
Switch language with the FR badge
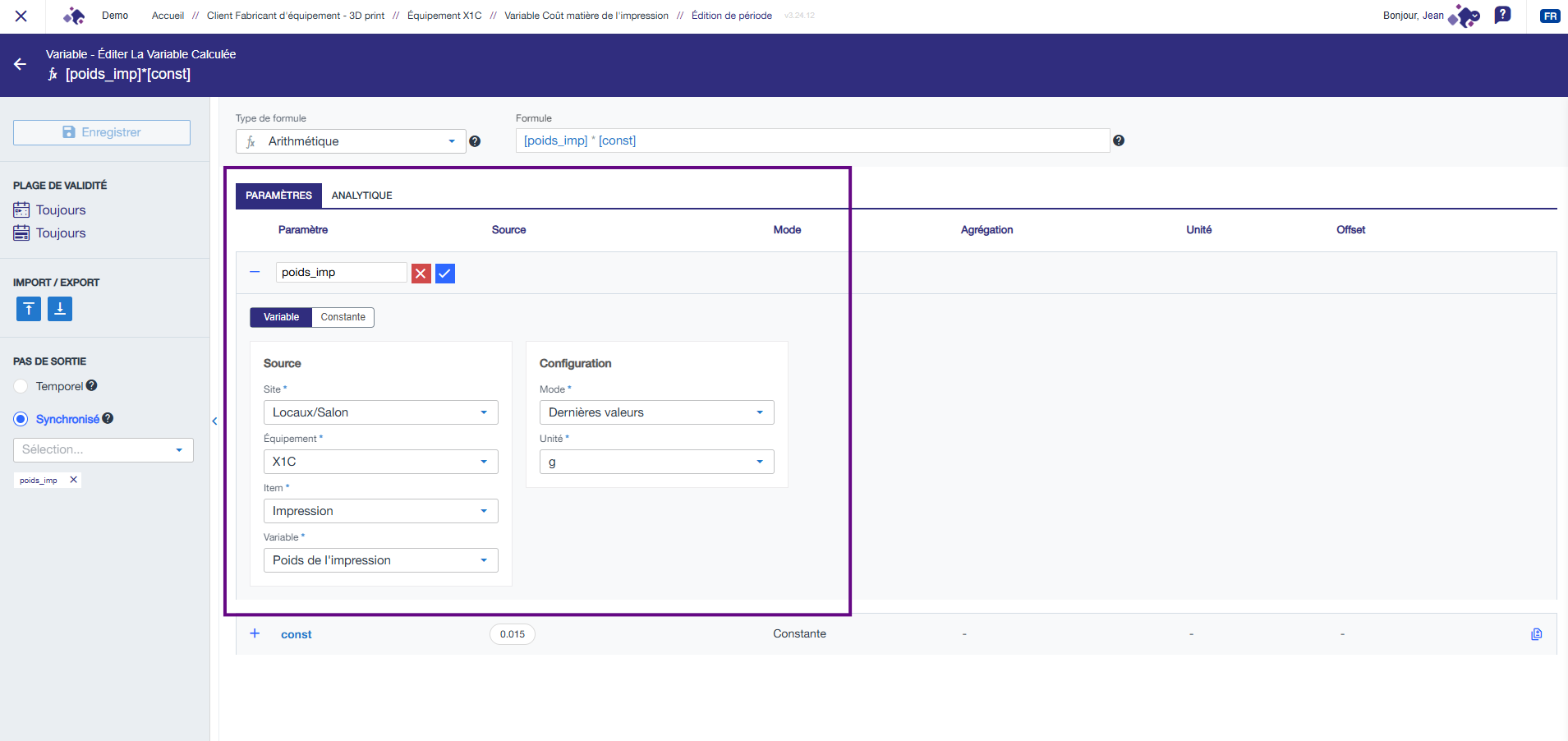click(x=1550, y=16)
